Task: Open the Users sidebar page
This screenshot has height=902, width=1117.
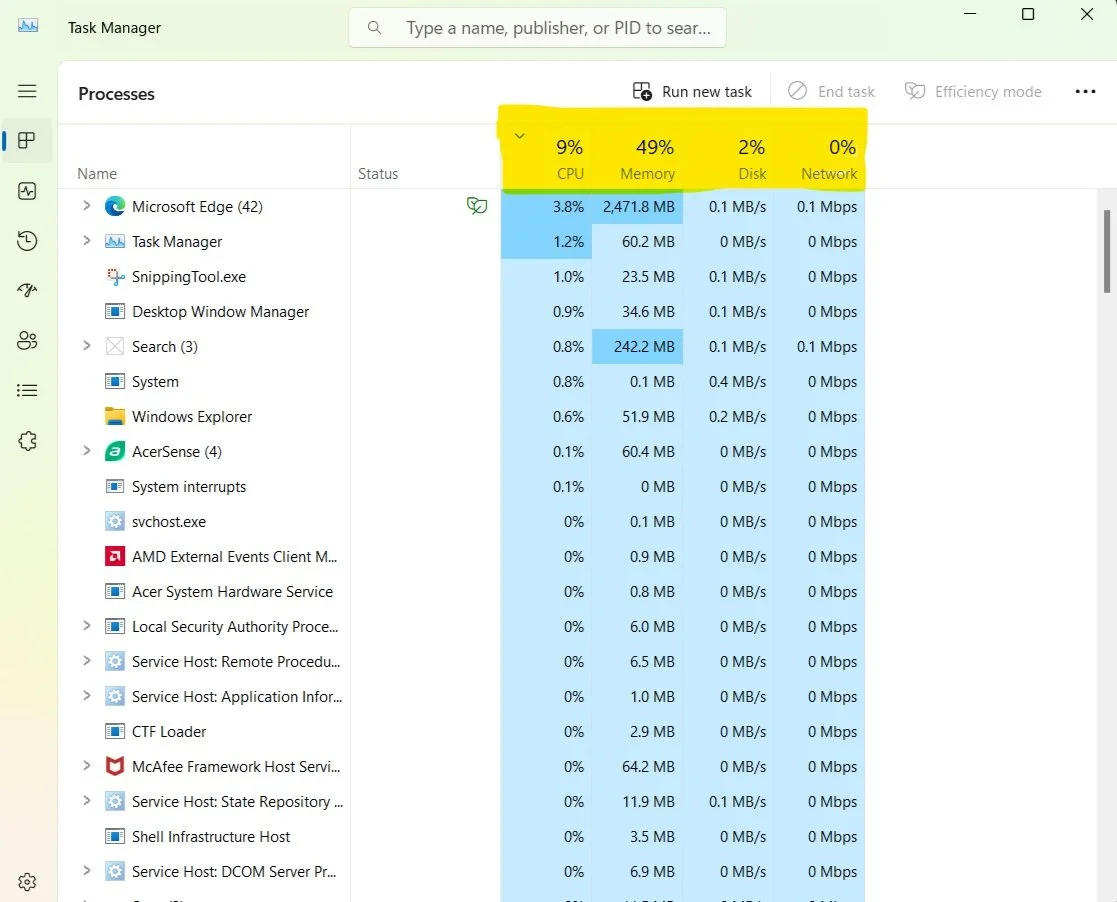Action: click(27, 341)
